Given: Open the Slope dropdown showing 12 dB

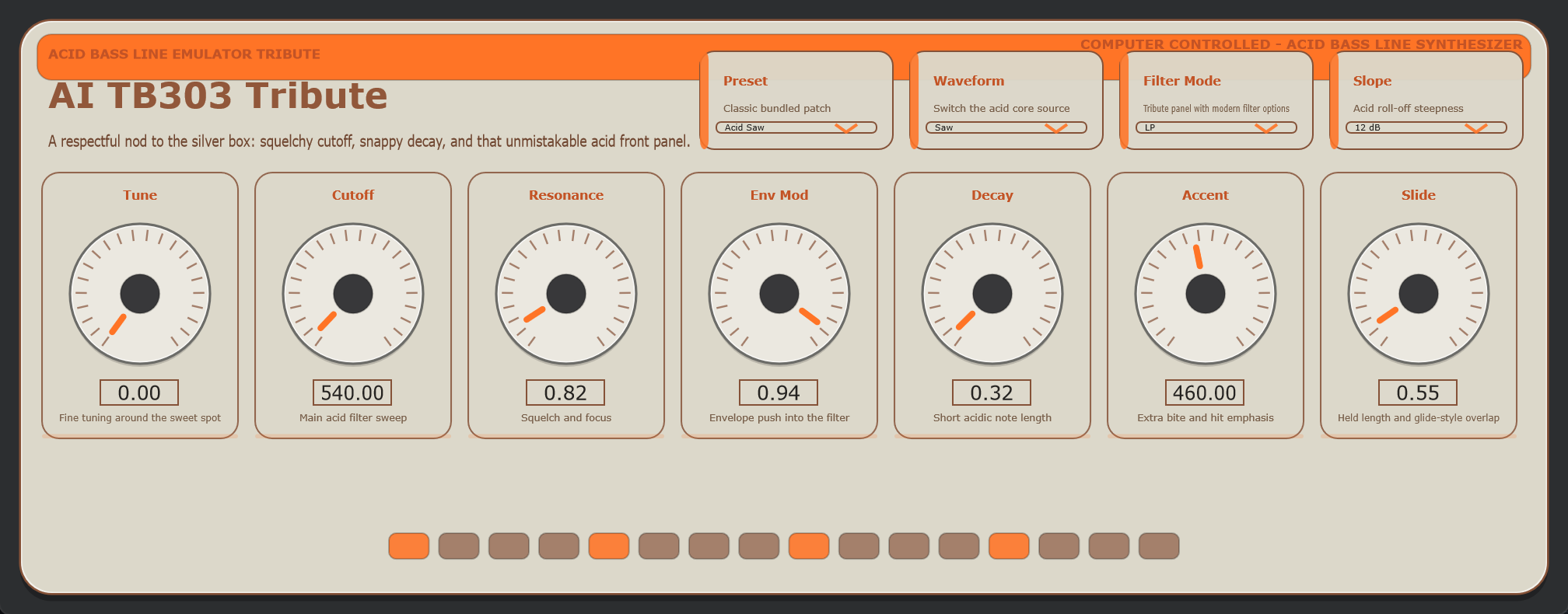Looking at the screenshot, I should (1426, 127).
